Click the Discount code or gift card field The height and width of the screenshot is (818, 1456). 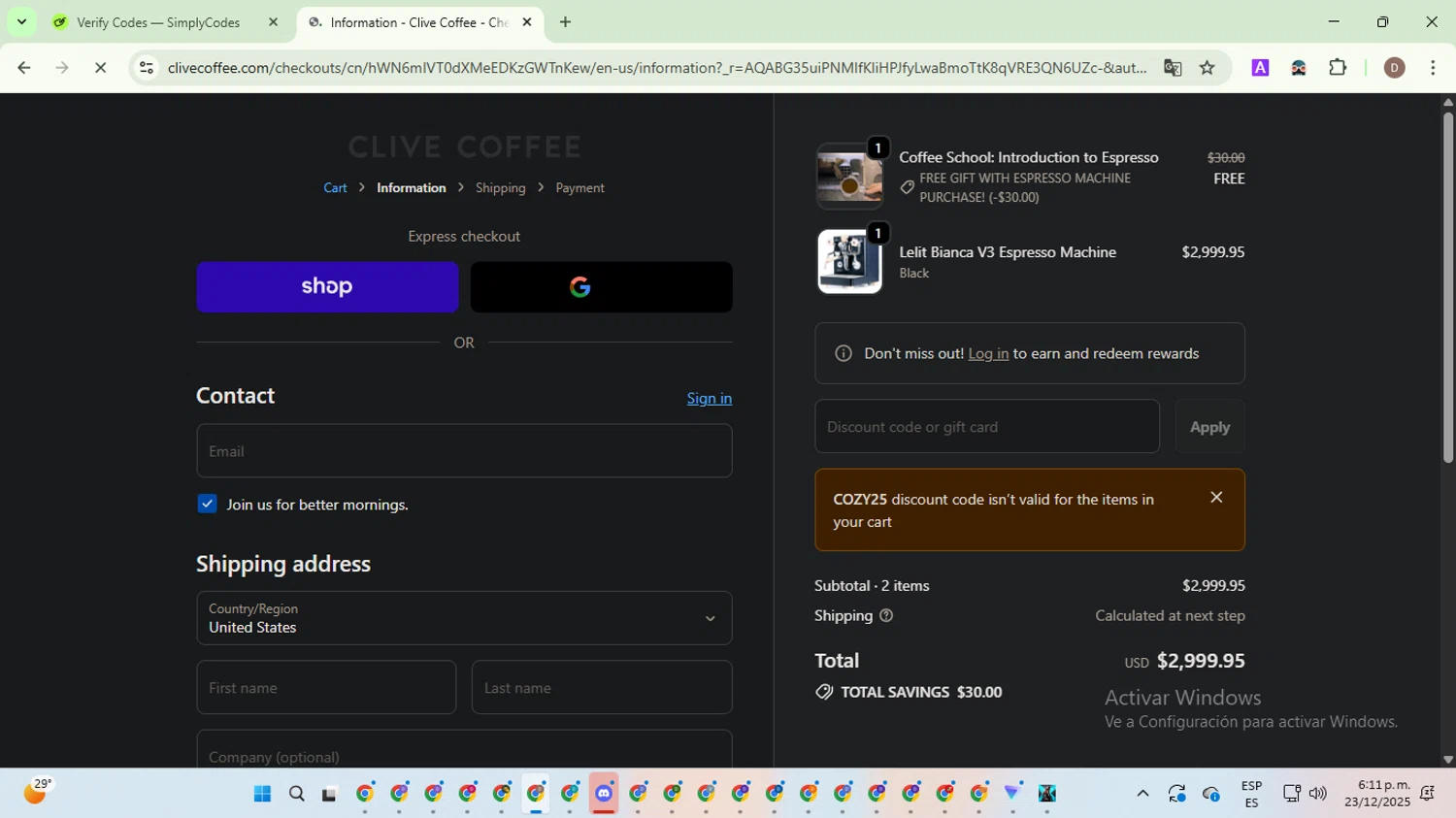tap(987, 426)
